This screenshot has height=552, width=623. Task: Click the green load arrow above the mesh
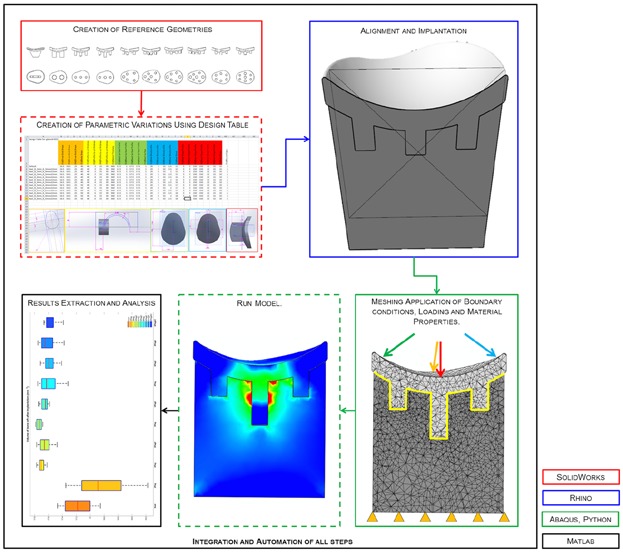[399, 345]
